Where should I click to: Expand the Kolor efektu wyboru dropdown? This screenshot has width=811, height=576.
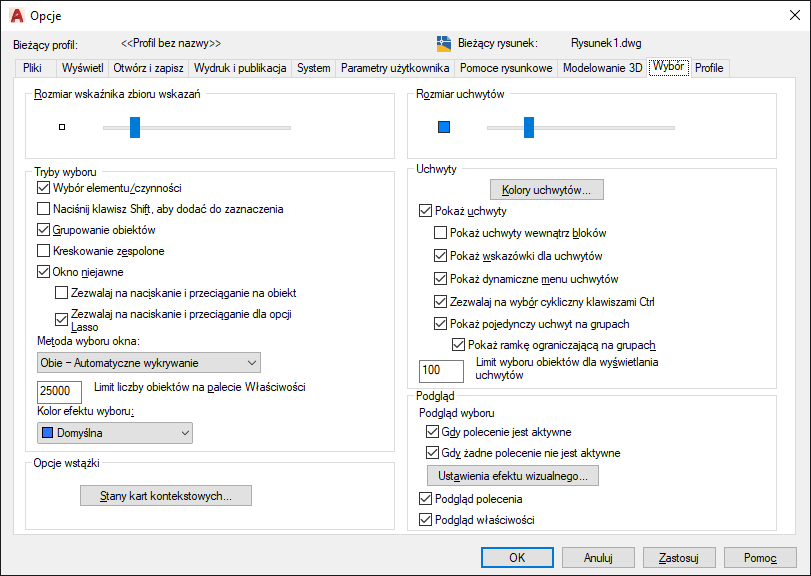click(x=114, y=432)
